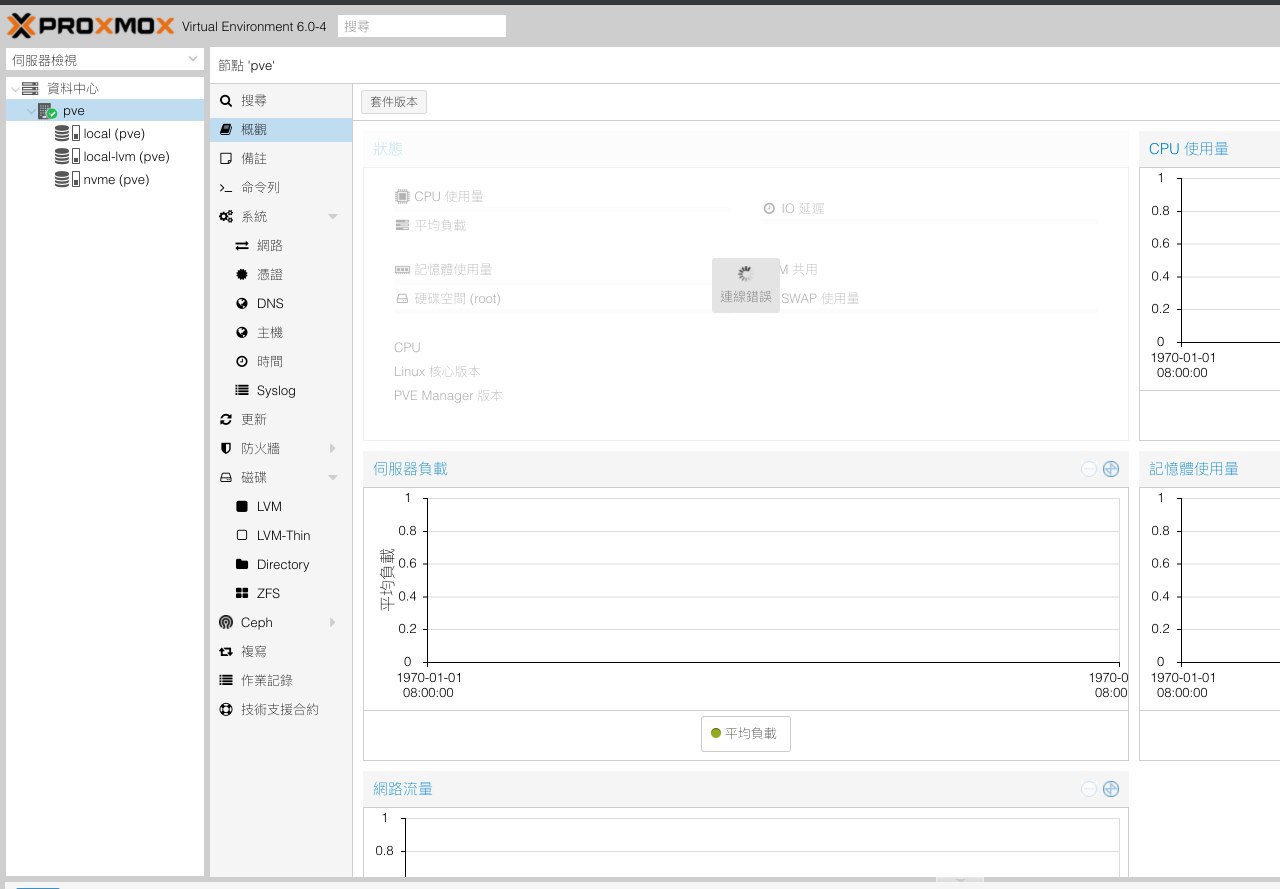Focus the top search field
The width and height of the screenshot is (1280, 889).
pyautogui.click(x=422, y=26)
